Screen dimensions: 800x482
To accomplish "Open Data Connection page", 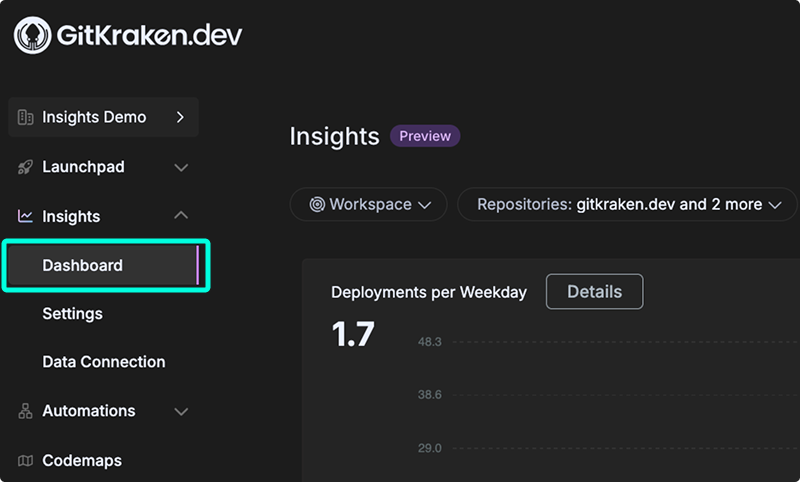I will tap(104, 362).
